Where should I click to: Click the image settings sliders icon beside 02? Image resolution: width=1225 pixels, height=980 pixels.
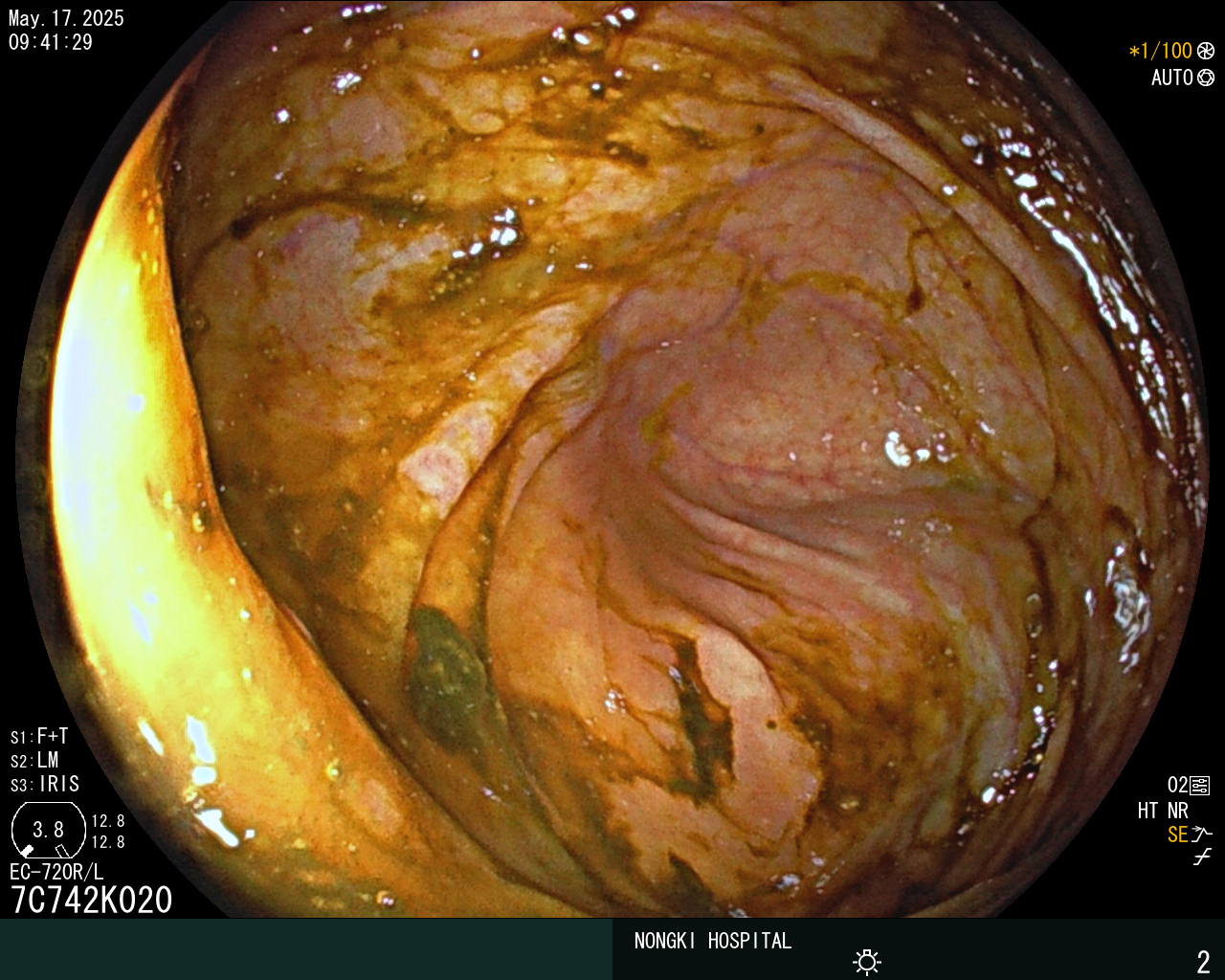(1200, 786)
